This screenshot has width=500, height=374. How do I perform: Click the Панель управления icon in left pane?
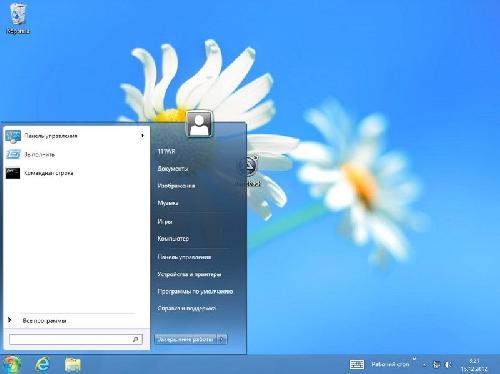click(x=13, y=136)
